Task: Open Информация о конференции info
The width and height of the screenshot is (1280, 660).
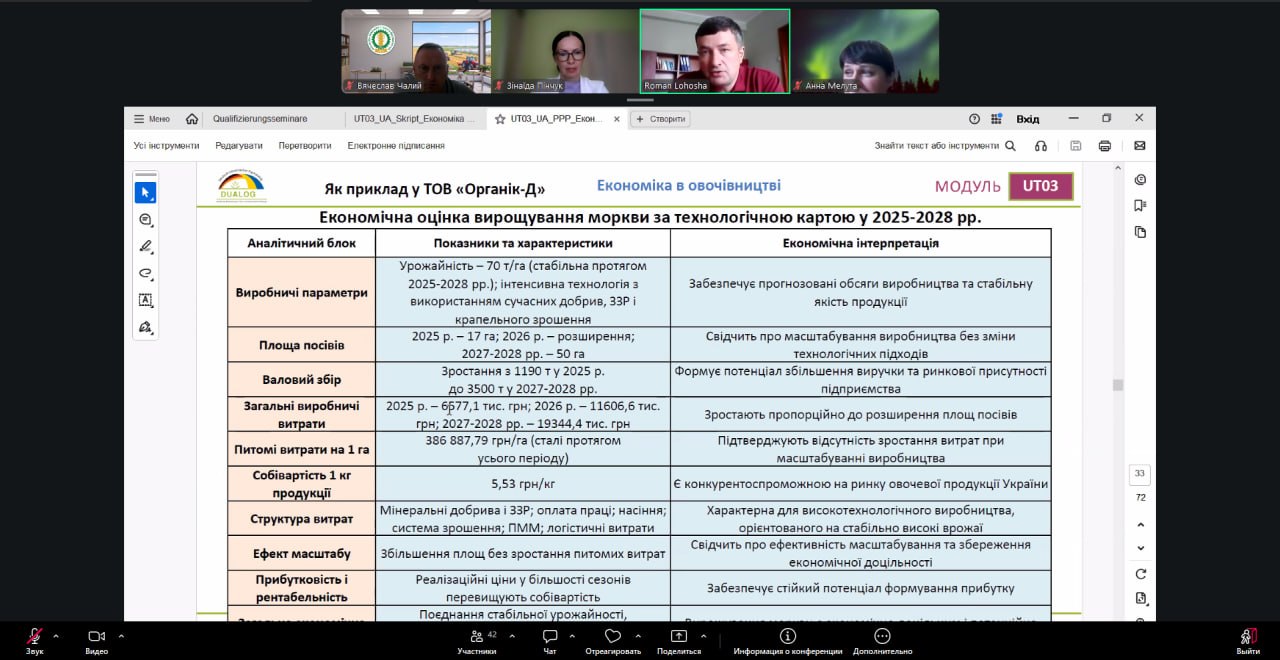Action: coord(788,640)
